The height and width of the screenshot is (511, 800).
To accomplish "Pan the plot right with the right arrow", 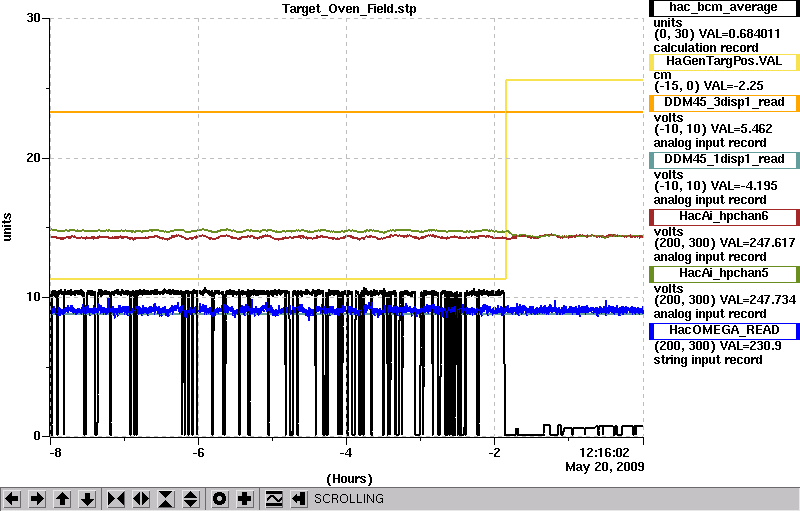I will click(x=37, y=499).
